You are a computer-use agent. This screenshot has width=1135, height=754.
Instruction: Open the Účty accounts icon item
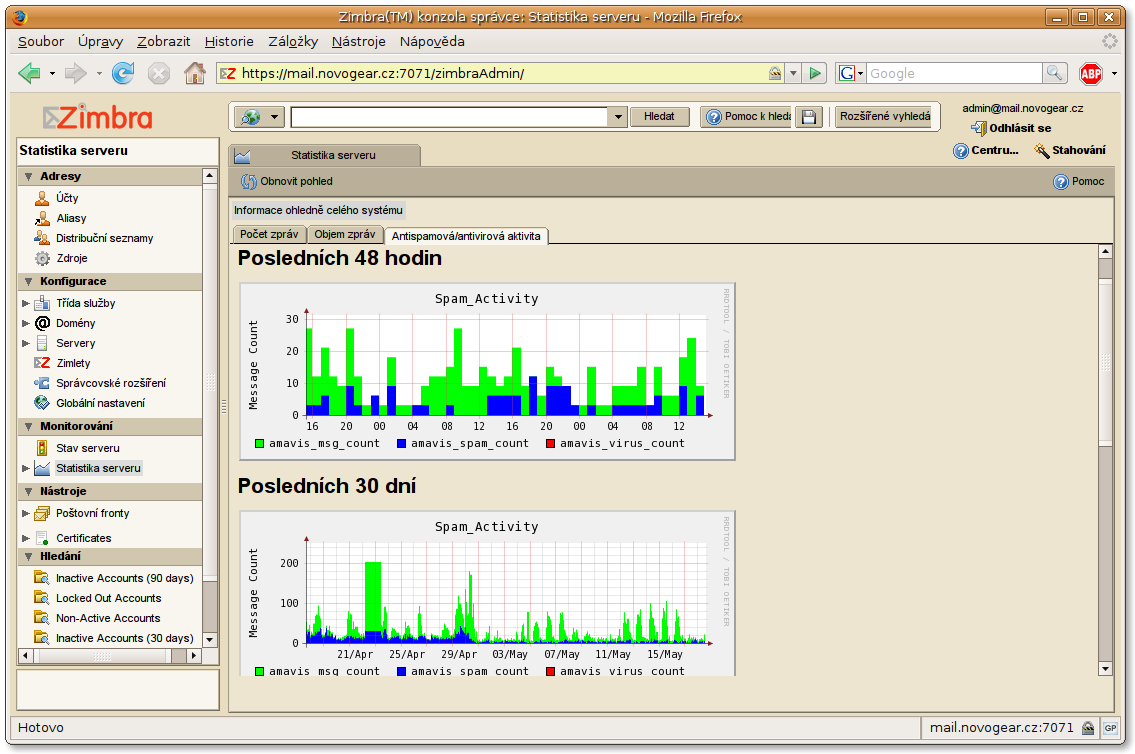tap(42, 198)
